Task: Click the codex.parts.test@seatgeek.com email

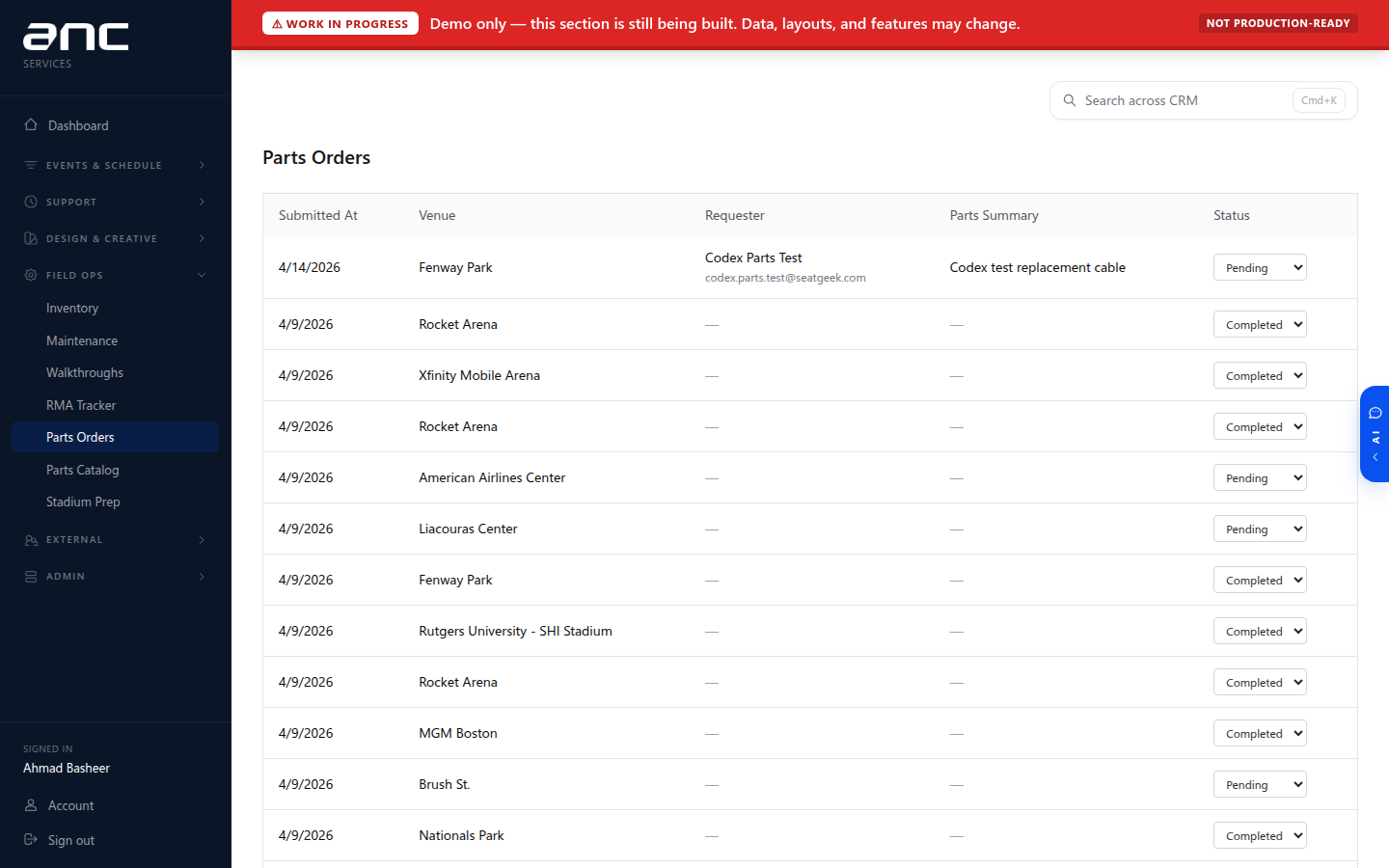Action: point(785,278)
